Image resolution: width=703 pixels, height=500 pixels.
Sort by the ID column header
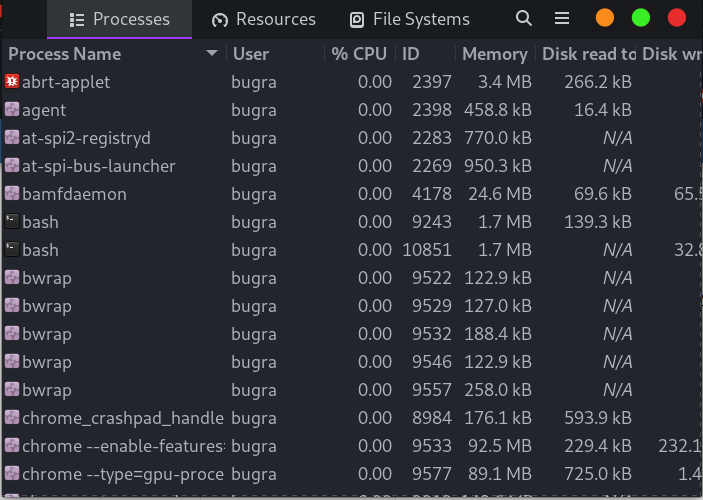[411, 54]
